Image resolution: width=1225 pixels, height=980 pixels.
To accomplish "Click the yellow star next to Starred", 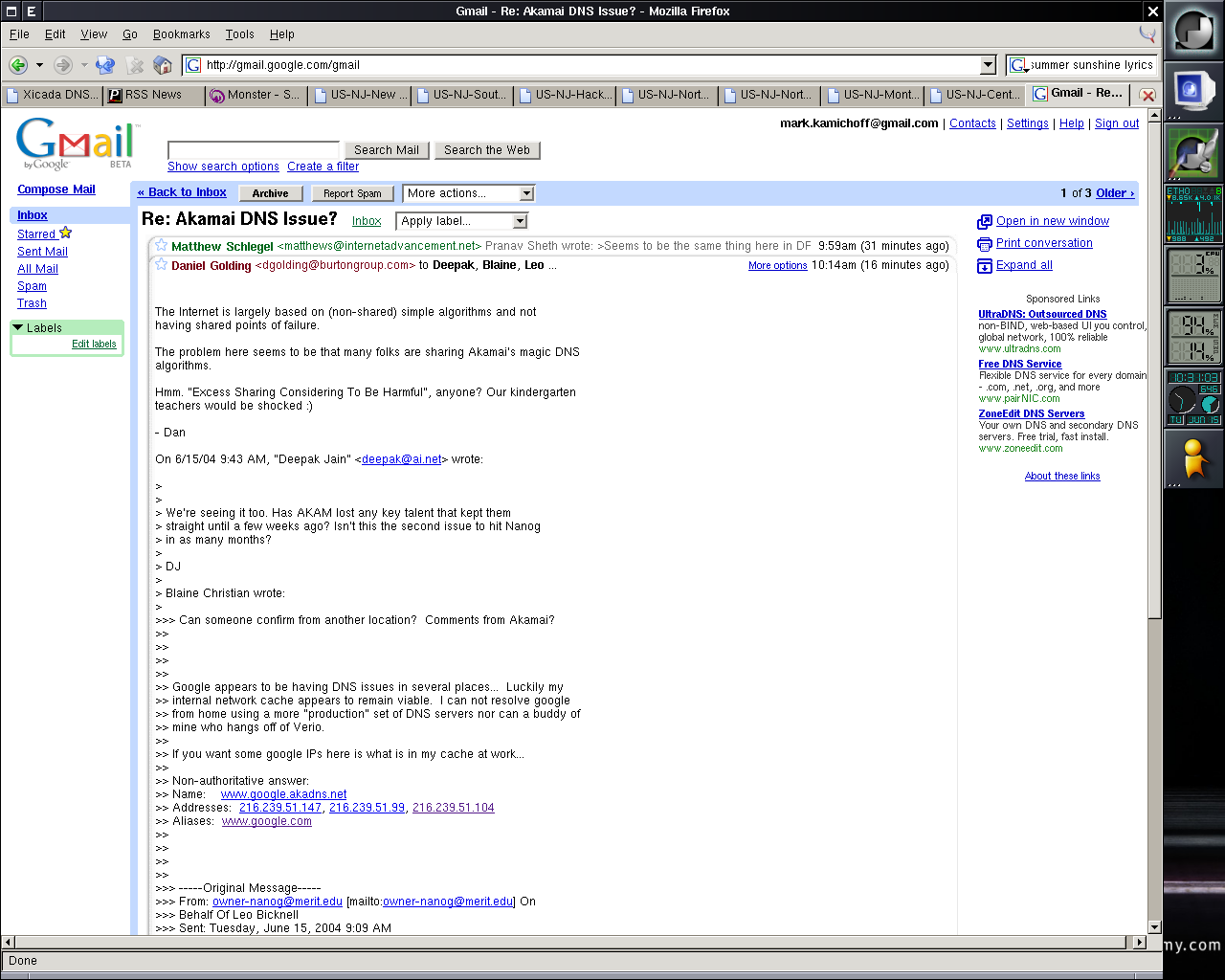I will 65,233.
